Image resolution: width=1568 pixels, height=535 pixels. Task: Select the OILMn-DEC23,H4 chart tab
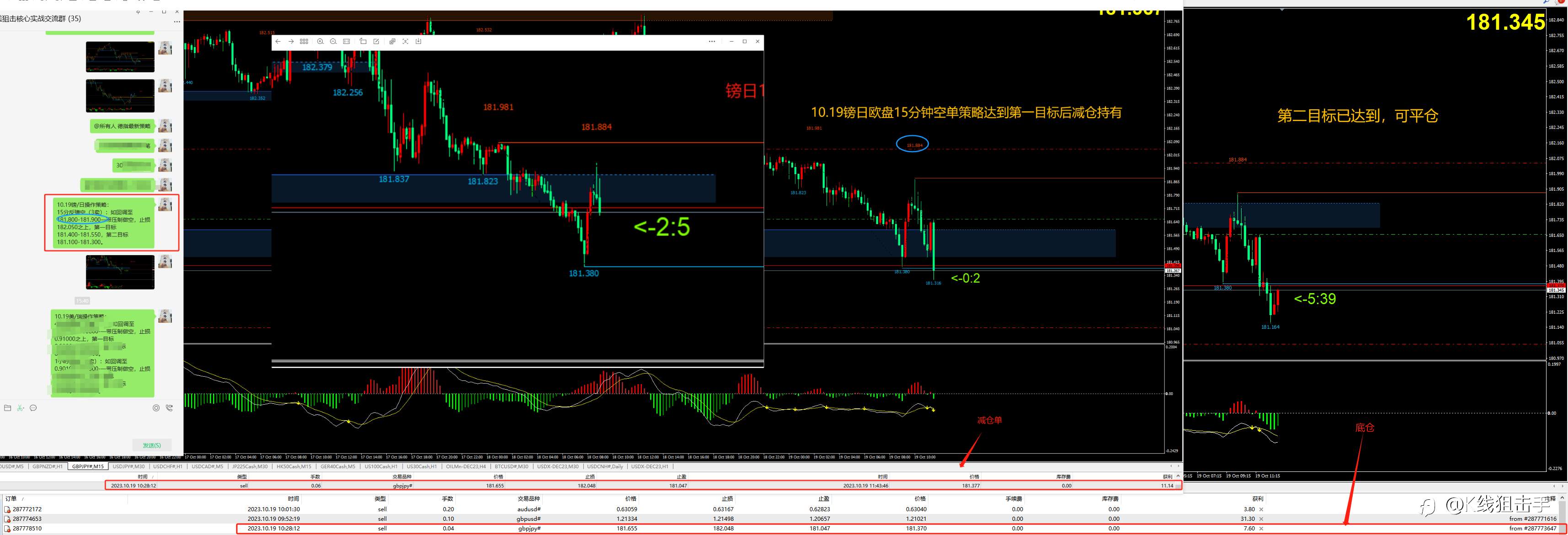coord(466,467)
